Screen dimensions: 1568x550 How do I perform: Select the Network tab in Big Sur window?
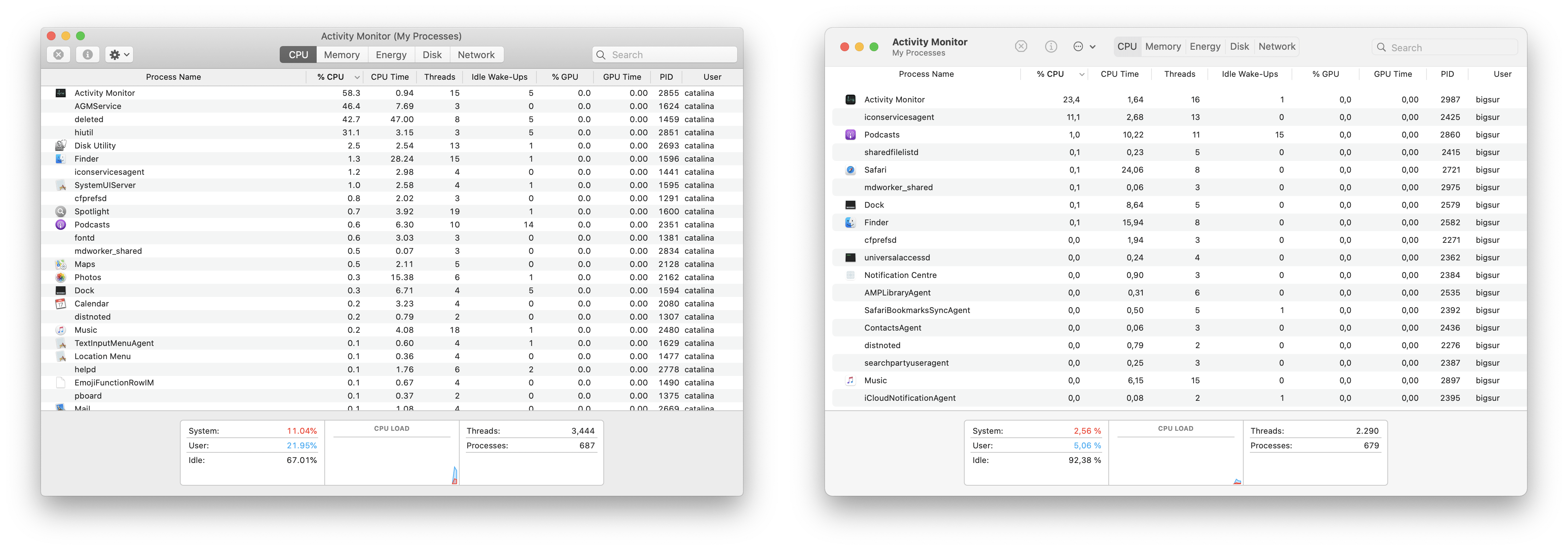point(1277,47)
